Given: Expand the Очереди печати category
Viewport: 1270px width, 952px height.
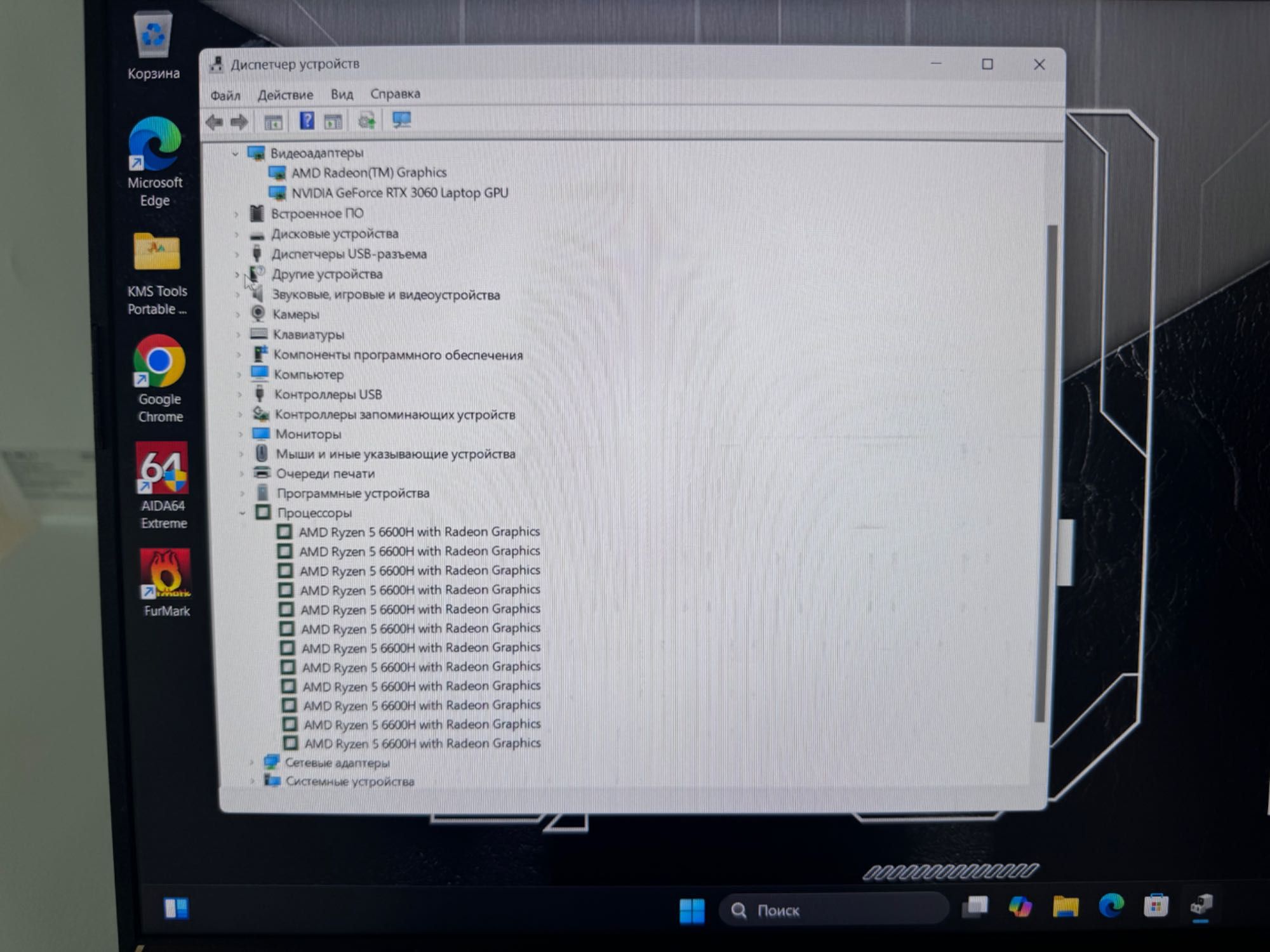Looking at the screenshot, I should (x=242, y=474).
